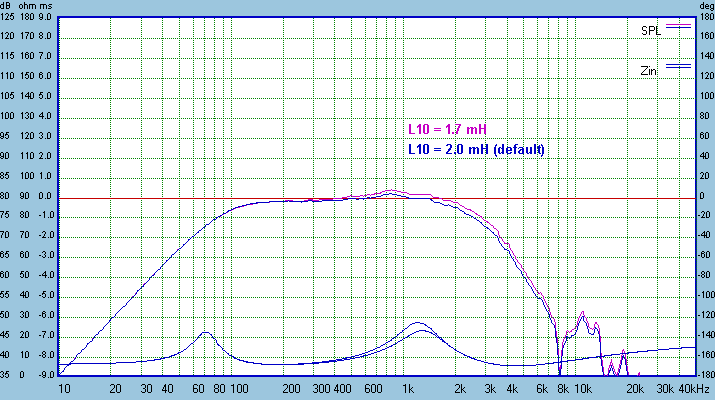Click the Zin legend label

point(651,71)
